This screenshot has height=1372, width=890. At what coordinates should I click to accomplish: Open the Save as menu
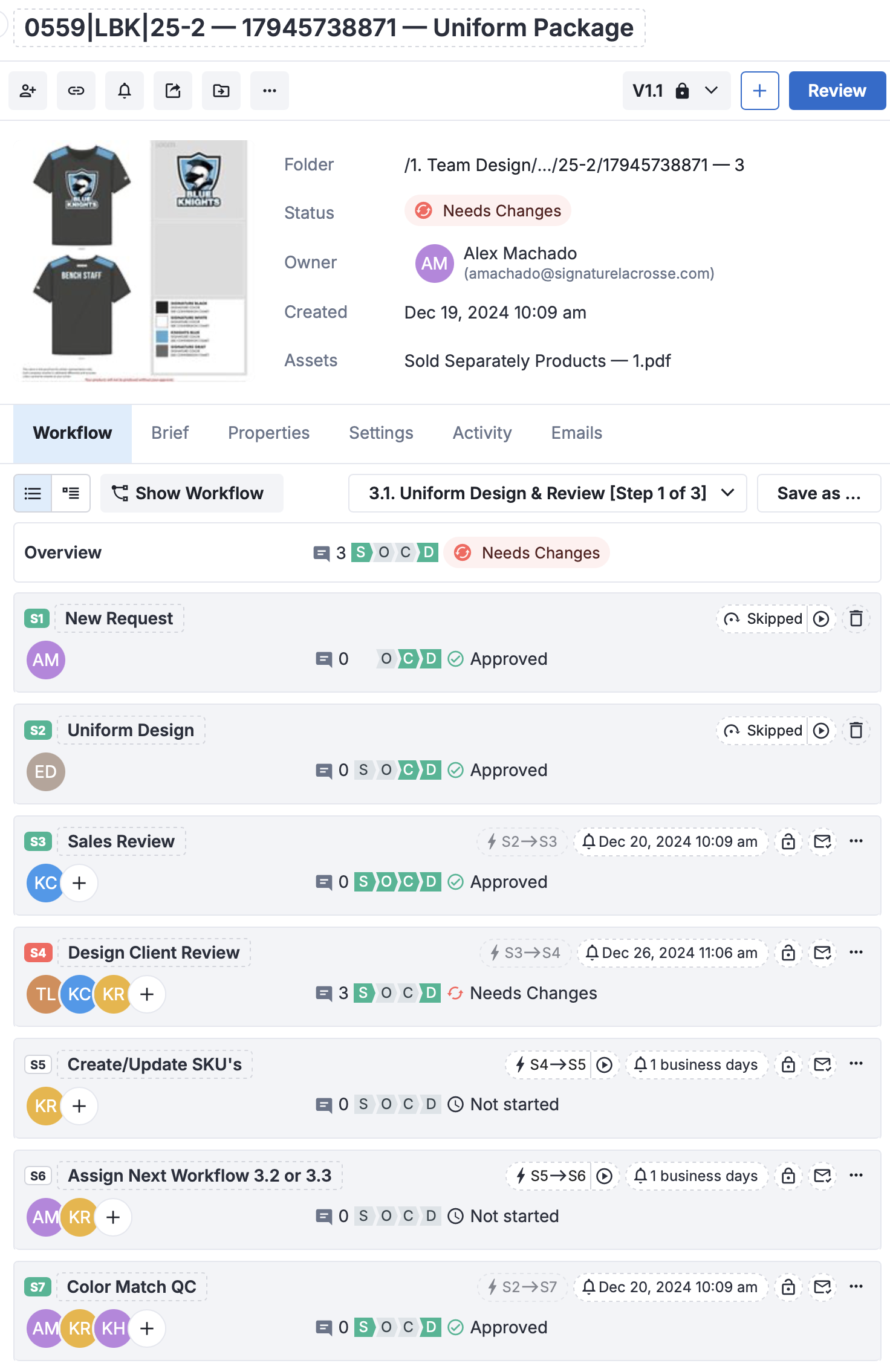click(819, 493)
